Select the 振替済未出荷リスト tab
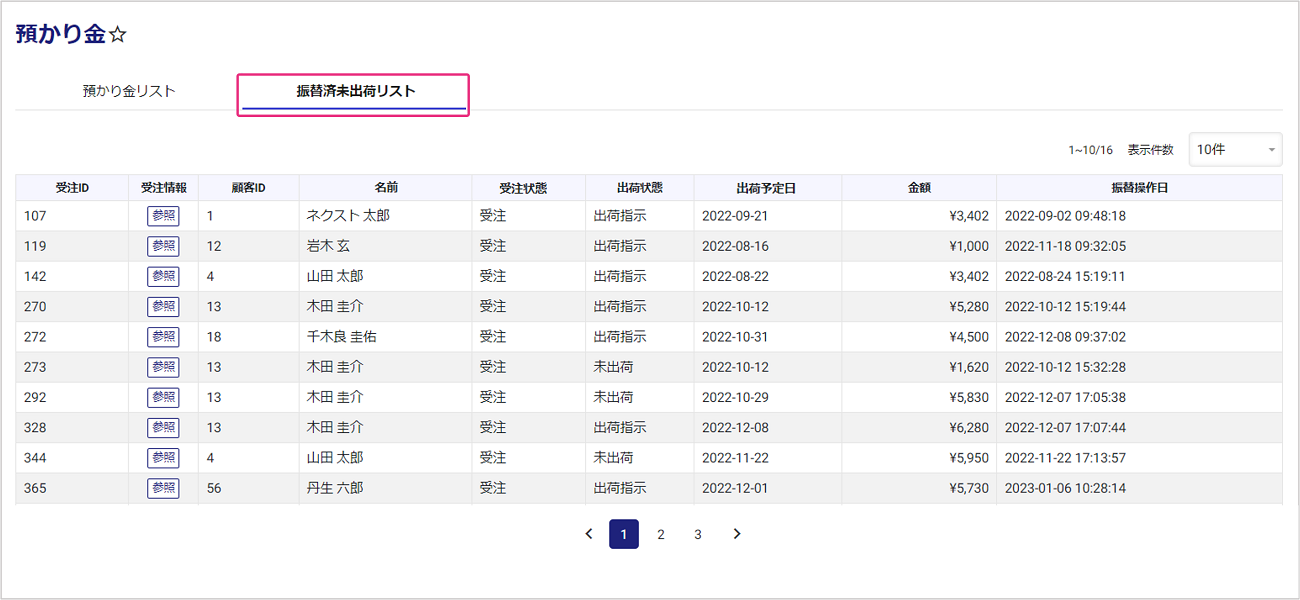This screenshot has height=600, width=1300. coord(355,91)
